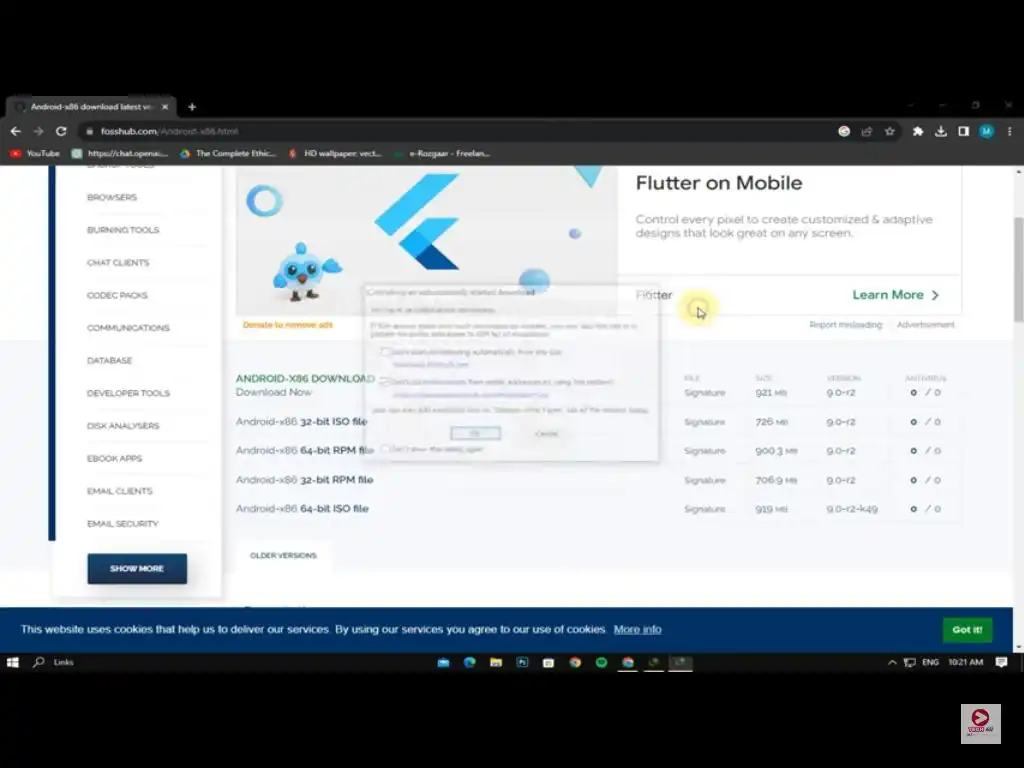This screenshot has height=768, width=1024.
Task: Download Android-x86 64-bit ISO file
Action: pos(302,509)
